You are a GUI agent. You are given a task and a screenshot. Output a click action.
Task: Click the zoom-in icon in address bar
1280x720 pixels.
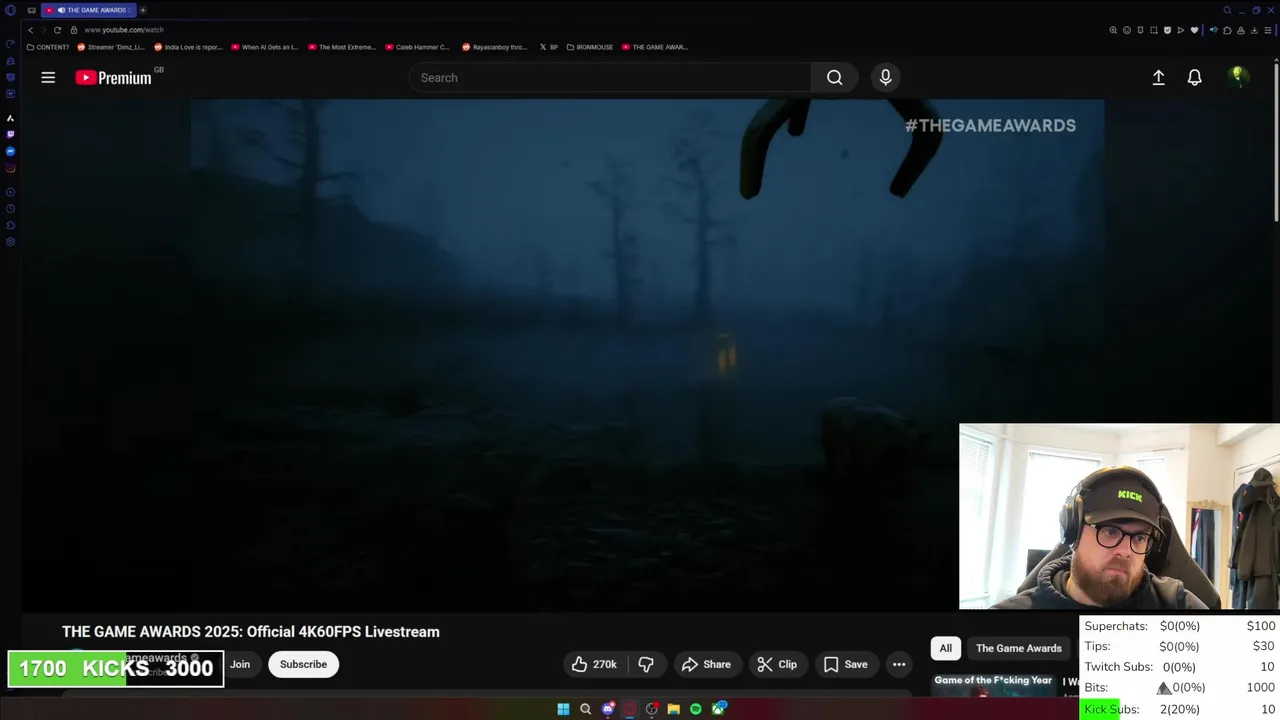pos(1113,30)
